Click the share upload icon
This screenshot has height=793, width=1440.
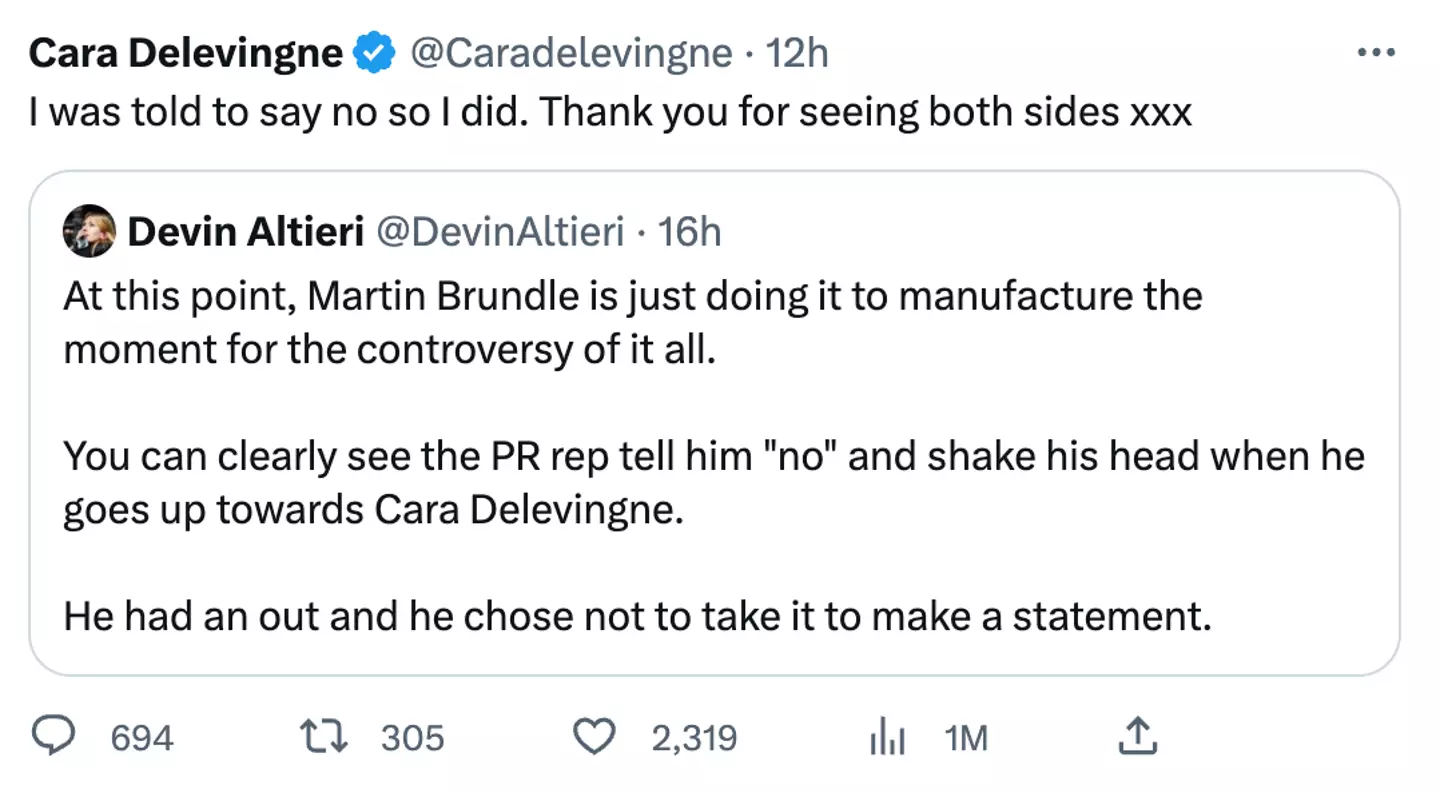pos(1137,738)
